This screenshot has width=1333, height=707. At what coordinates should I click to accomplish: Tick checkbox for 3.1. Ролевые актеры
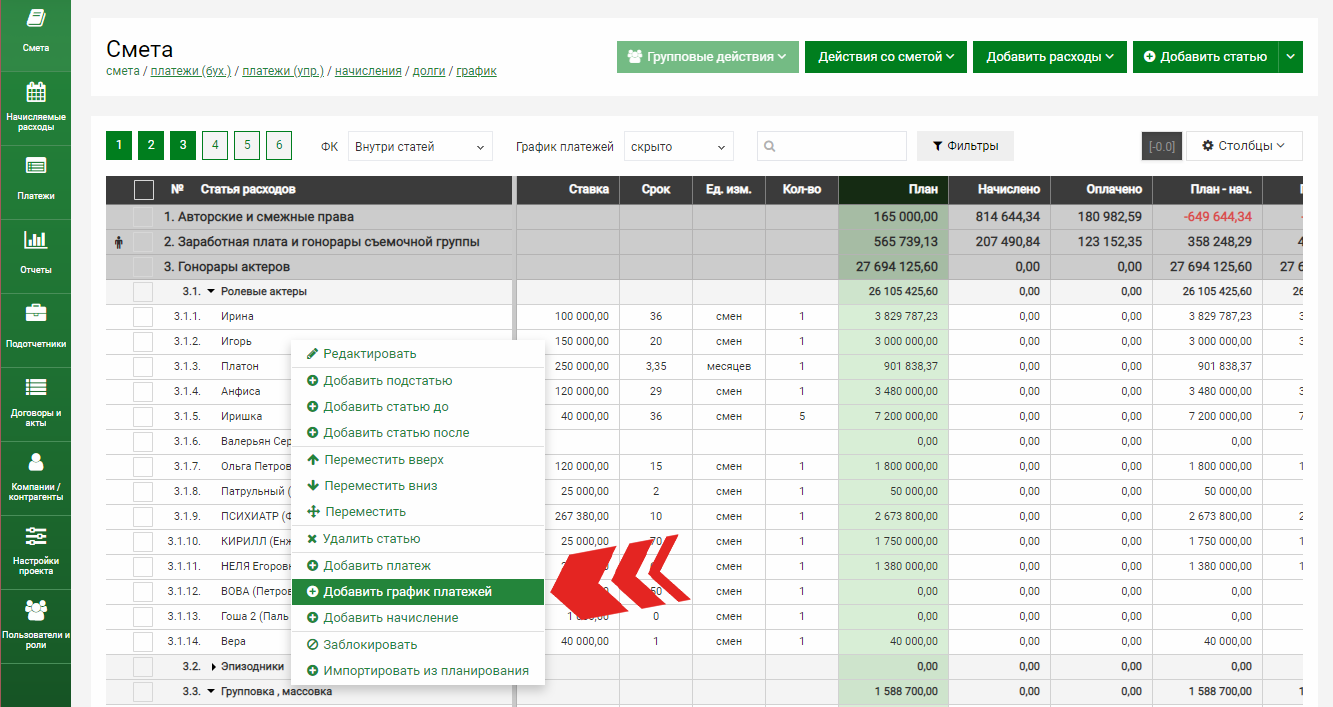tap(144, 292)
